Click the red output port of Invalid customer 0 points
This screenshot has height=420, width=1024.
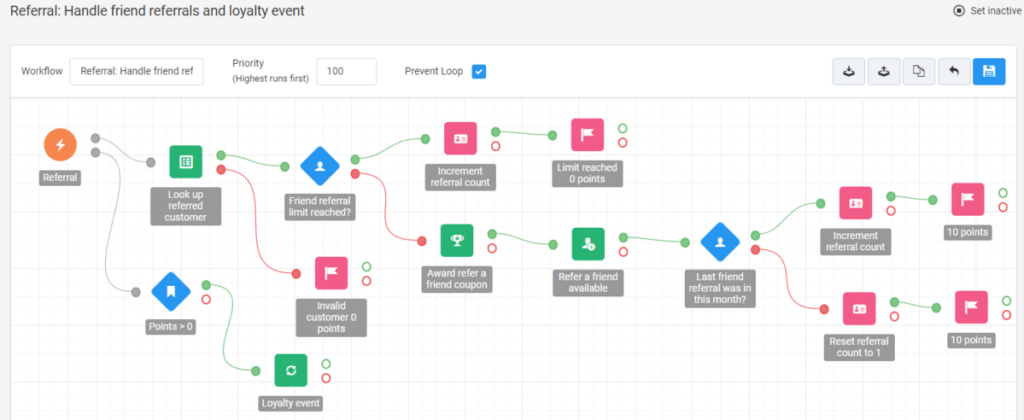(x=366, y=281)
